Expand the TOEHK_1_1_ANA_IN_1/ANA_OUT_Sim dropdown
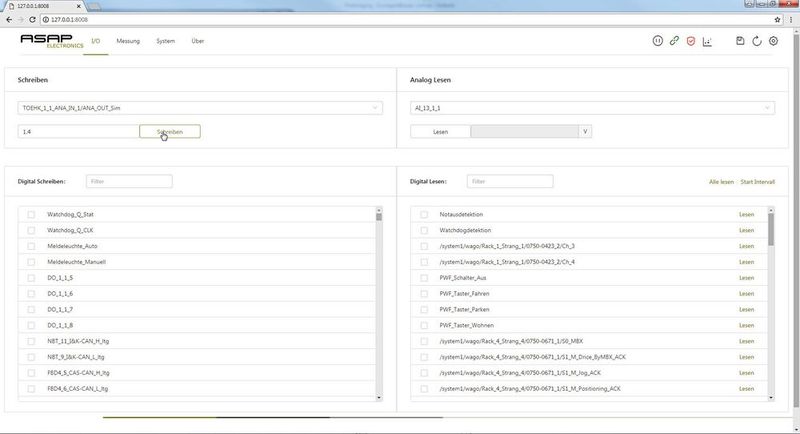 [x=200, y=108]
